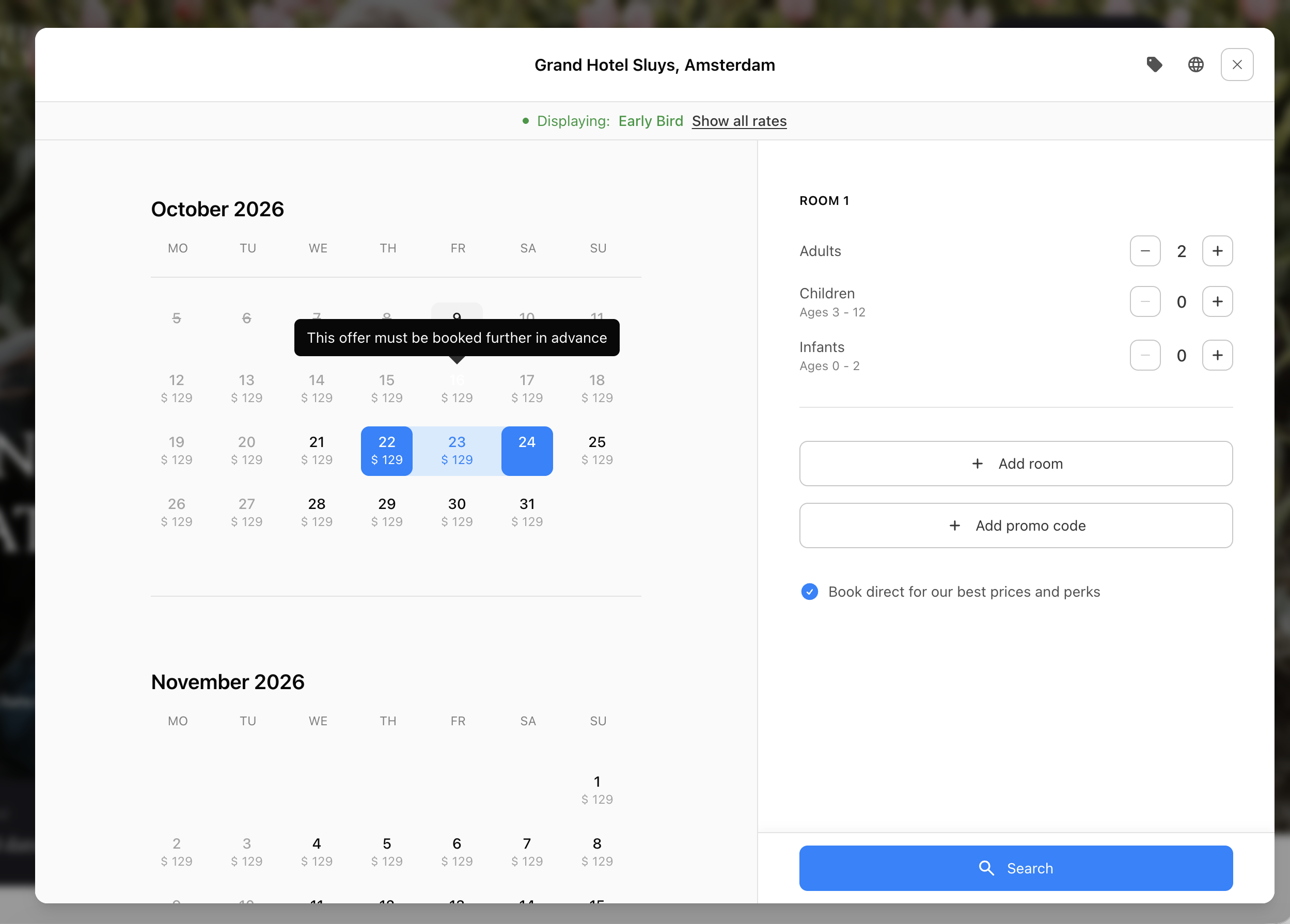Choose October 28 in the calendar
The width and height of the screenshot is (1290, 924).
click(317, 513)
